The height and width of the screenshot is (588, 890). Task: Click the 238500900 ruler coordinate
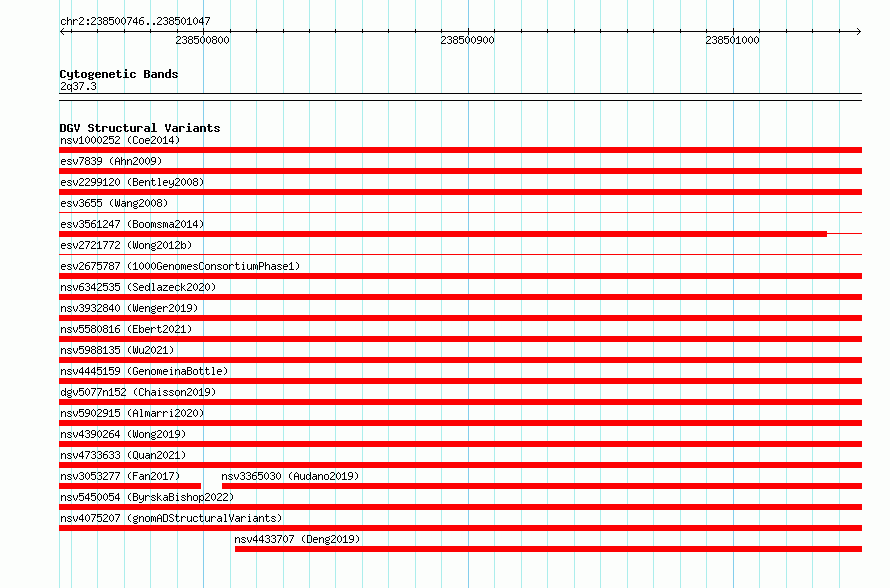pyautogui.click(x=468, y=40)
